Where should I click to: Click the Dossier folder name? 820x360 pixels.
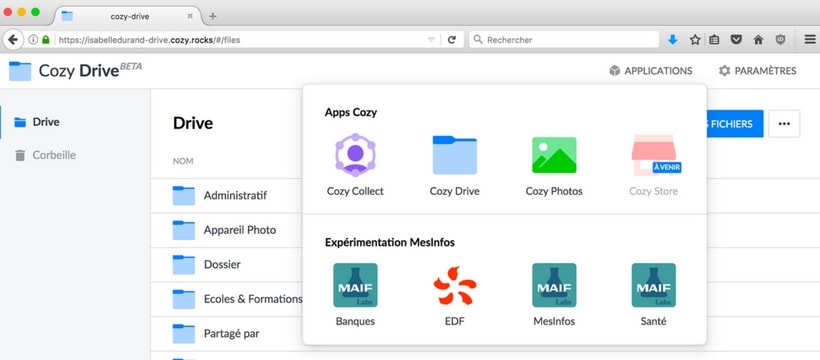click(x=222, y=264)
